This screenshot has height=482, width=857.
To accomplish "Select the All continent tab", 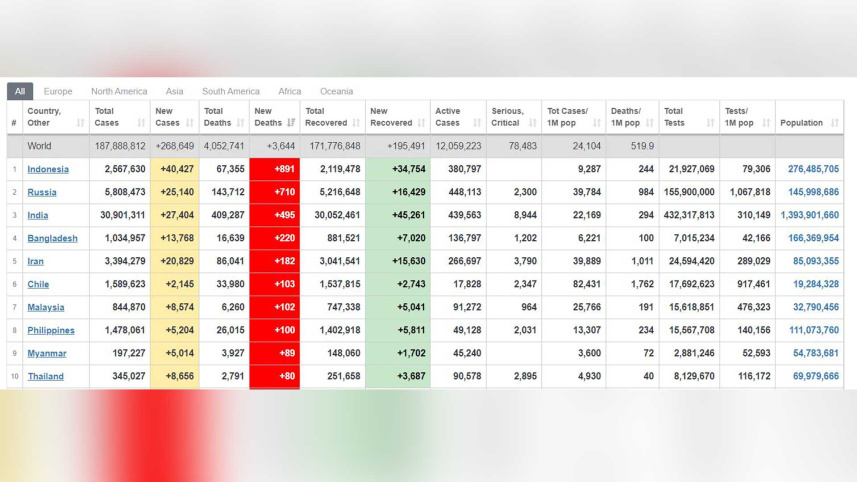I will (20, 91).
